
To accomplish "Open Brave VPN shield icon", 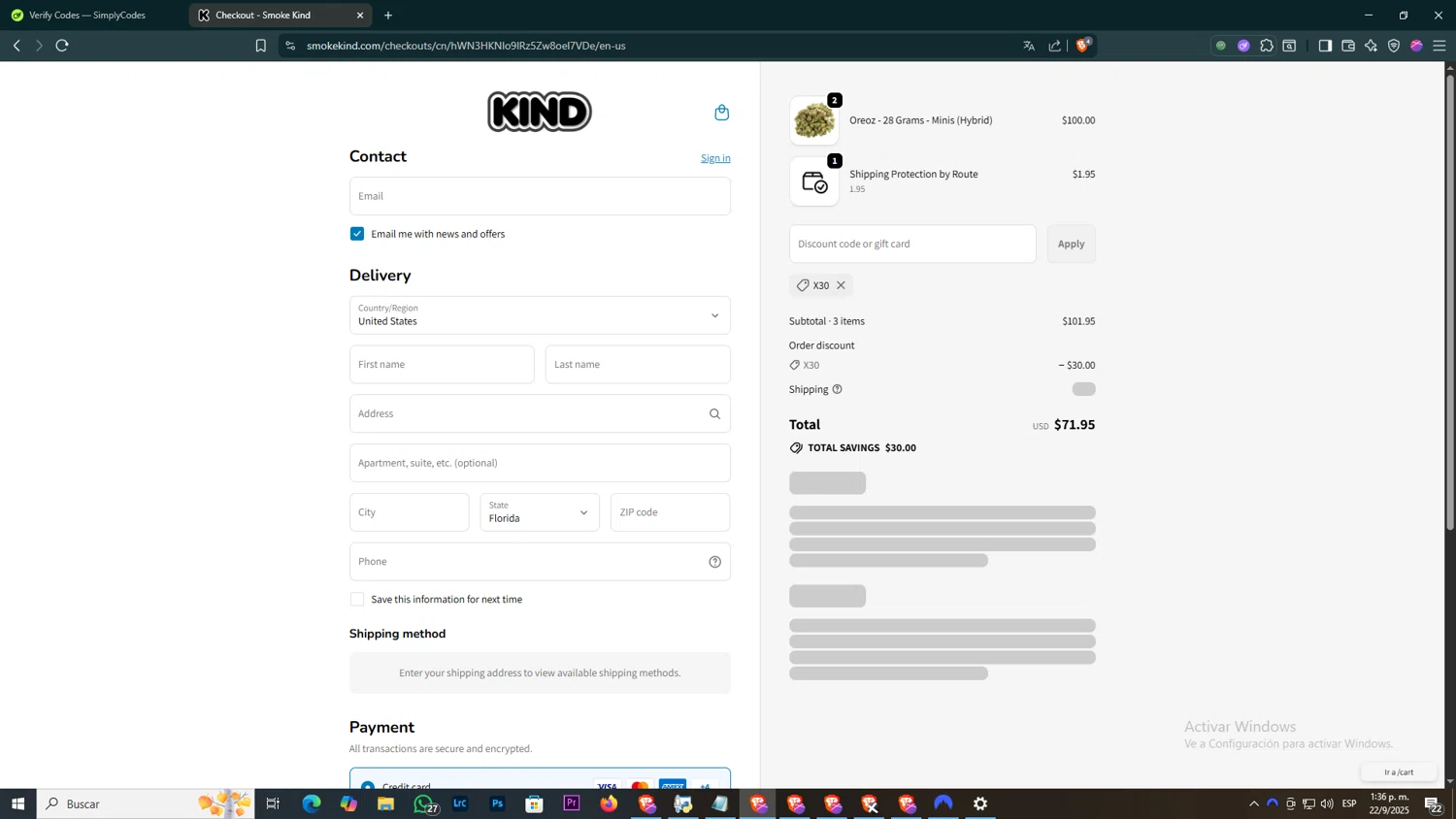I will (1394, 46).
